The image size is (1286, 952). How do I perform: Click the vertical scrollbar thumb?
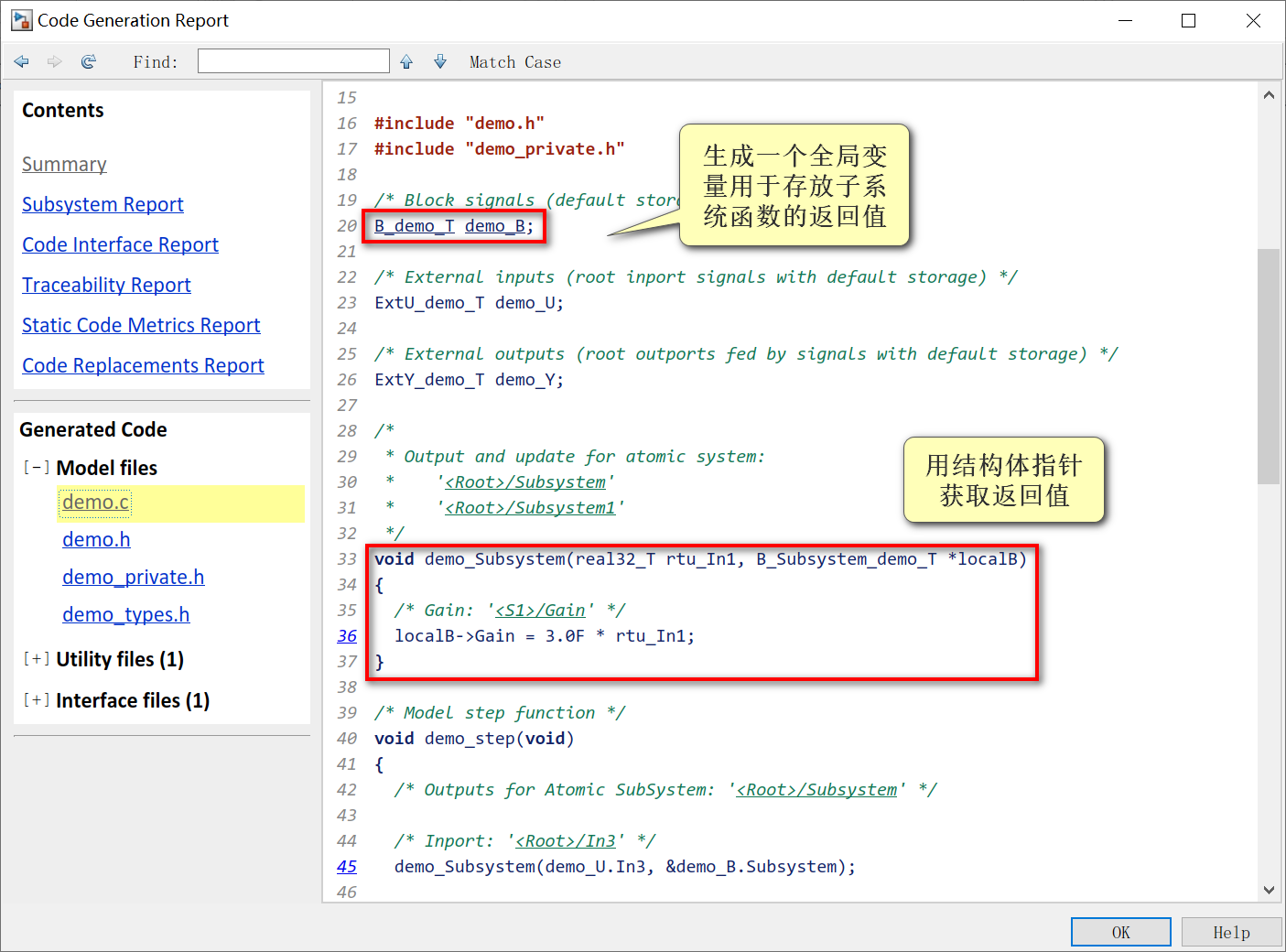click(1269, 366)
